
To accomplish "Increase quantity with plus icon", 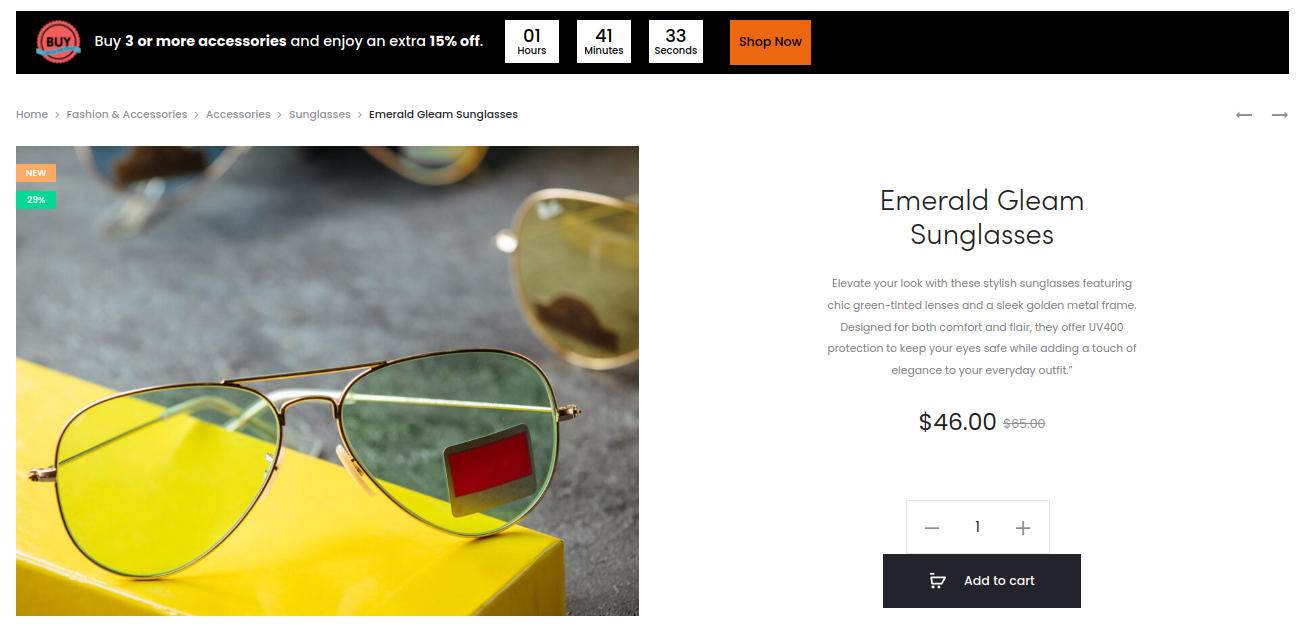I will coord(1022,528).
